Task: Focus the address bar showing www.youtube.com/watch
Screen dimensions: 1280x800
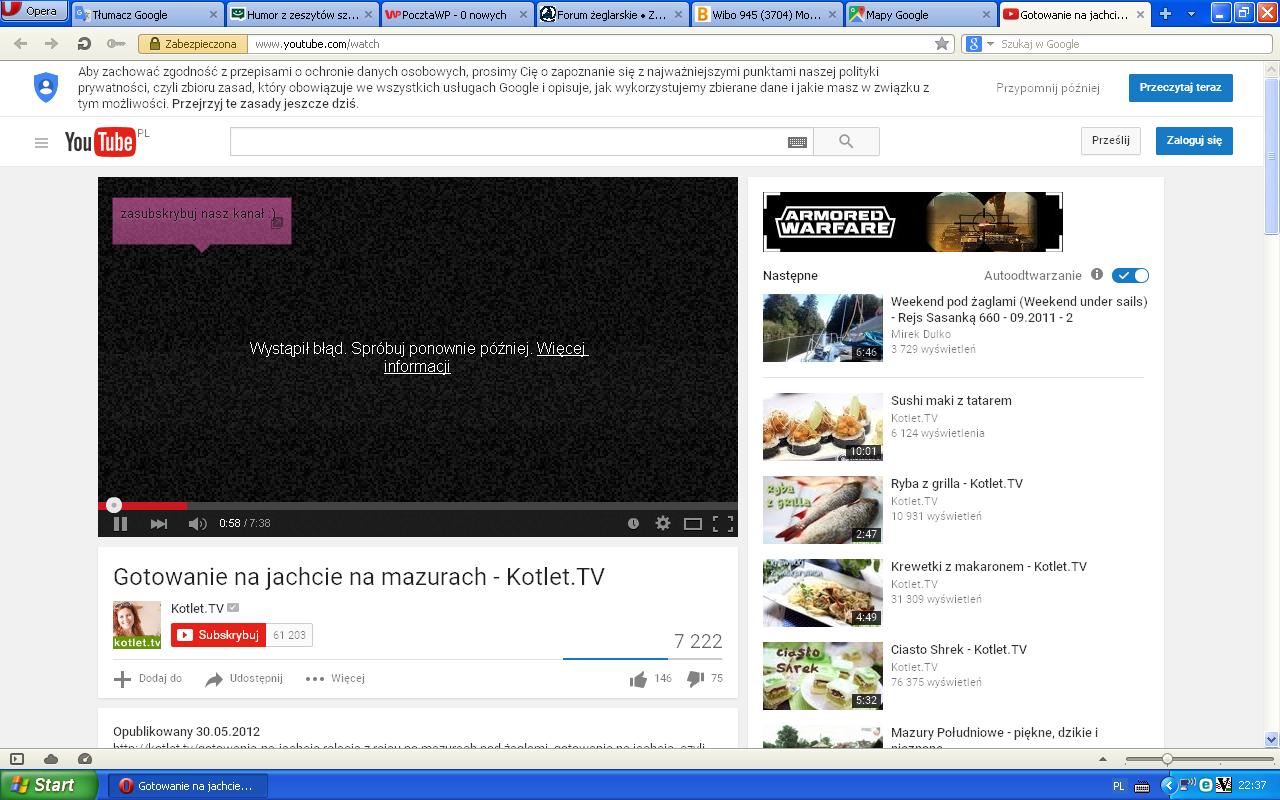Action: [x=590, y=44]
